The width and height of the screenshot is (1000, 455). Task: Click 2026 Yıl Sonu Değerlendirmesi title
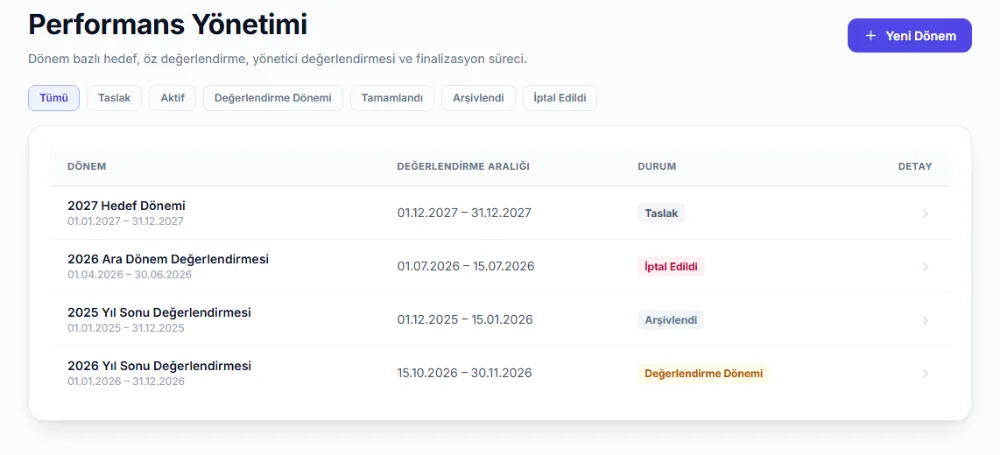[x=159, y=366]
